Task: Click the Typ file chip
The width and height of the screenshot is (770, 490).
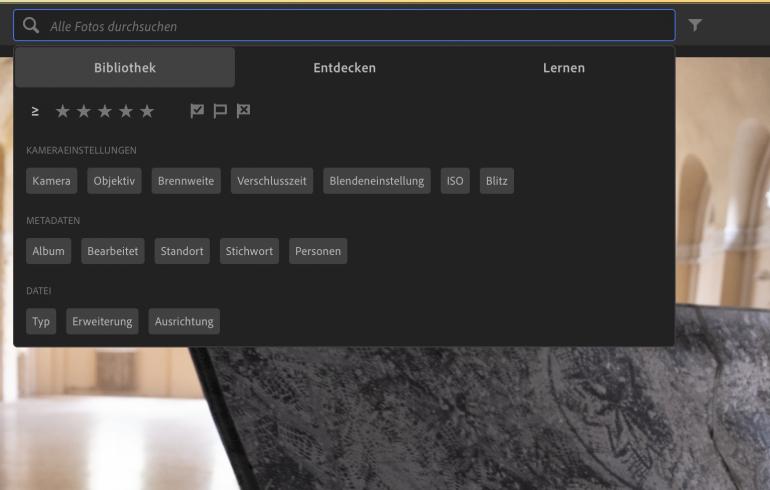Action: pos(41,321)
